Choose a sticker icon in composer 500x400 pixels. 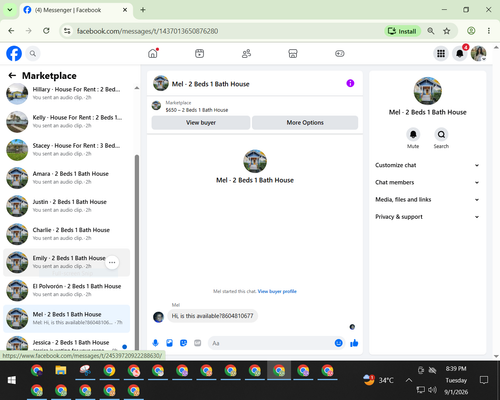tap(183, 343)
